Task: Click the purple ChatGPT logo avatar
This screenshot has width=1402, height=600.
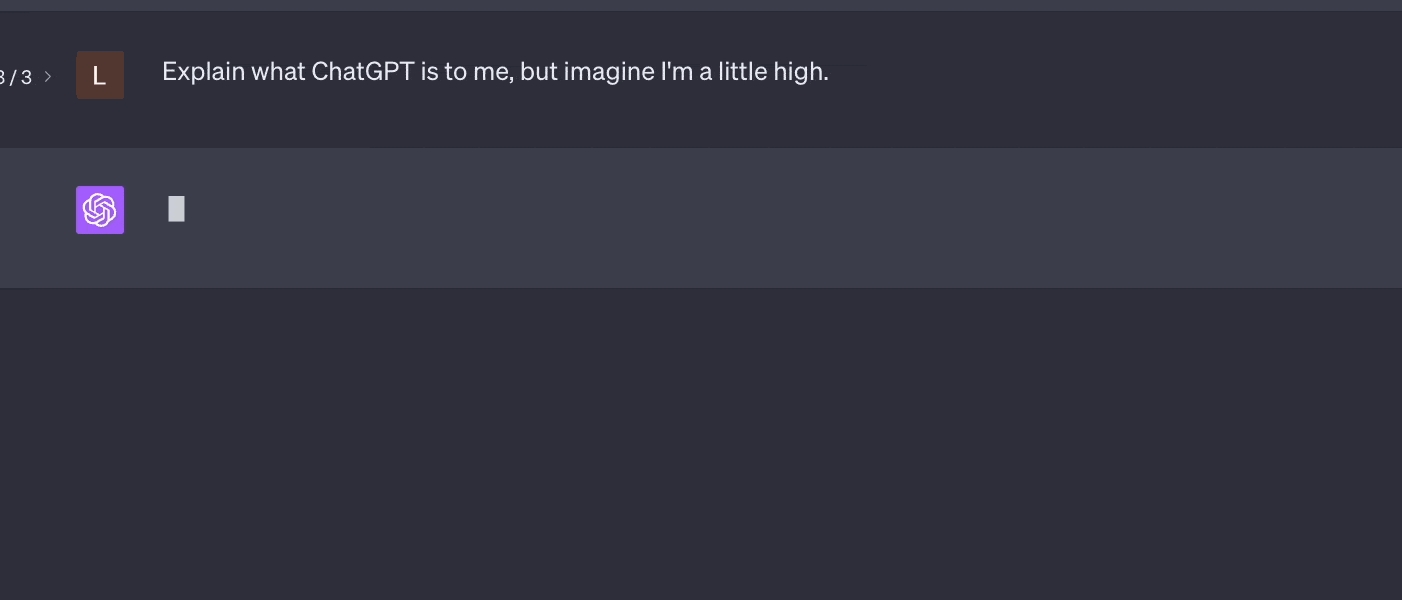Action: pos(100,210)
